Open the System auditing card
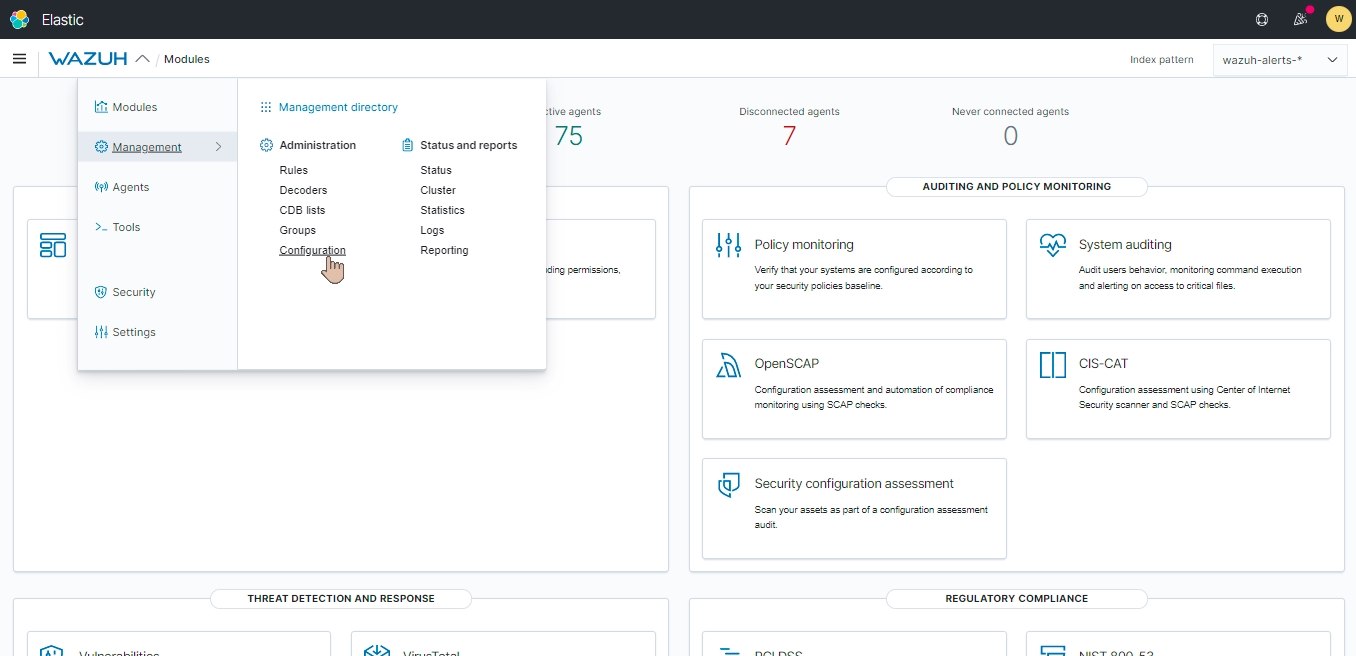 coord(1178,269)
